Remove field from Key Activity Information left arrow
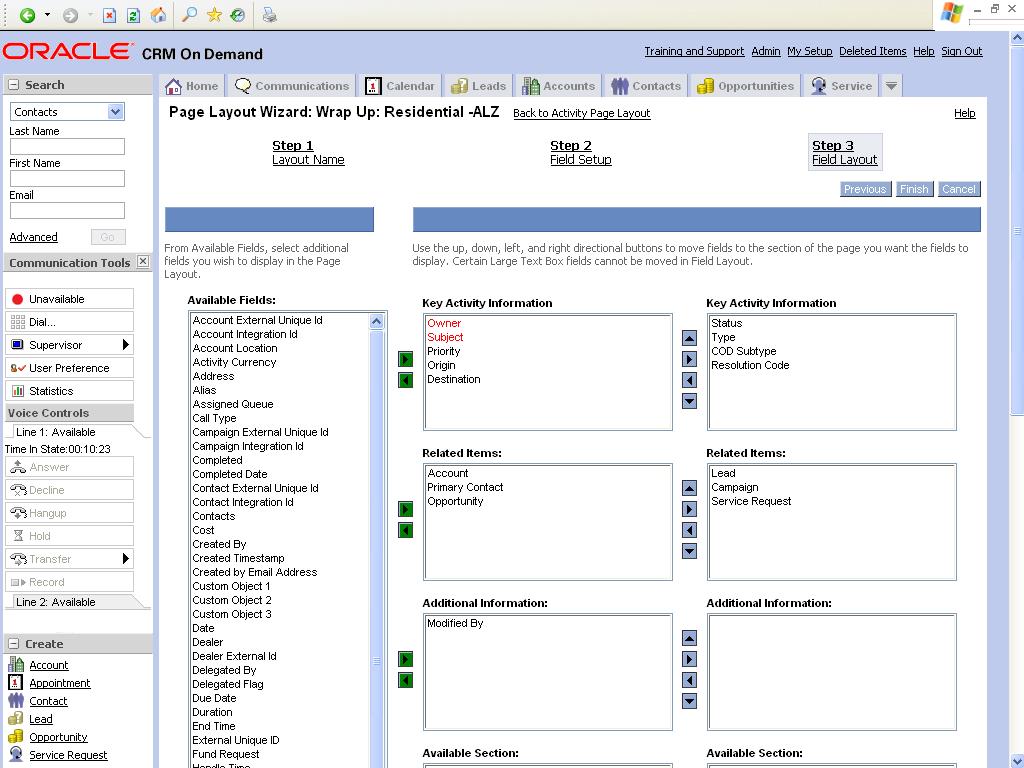Viewport: 1024px width, 768px height. point(406,380)
